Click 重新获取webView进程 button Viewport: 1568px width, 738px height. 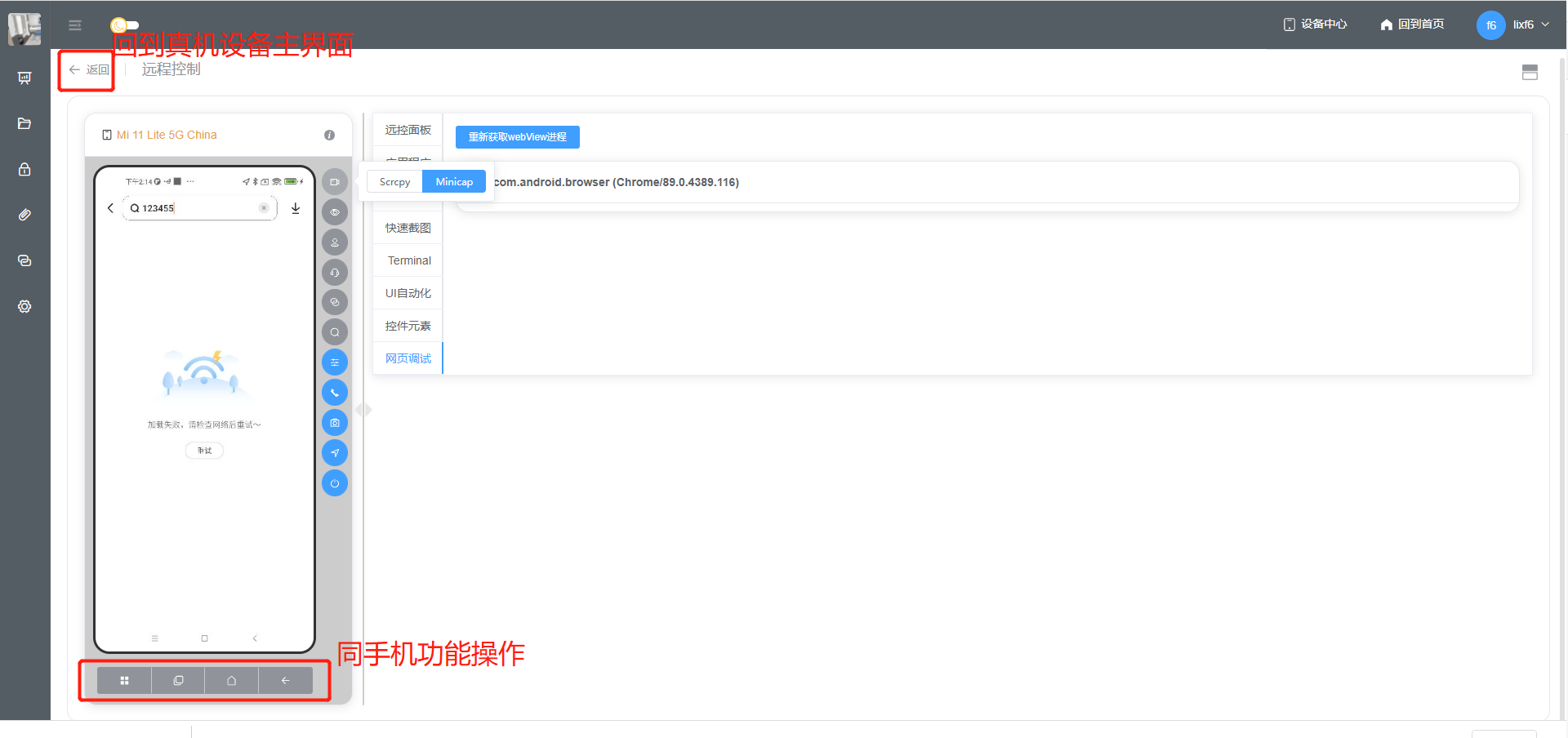click(518, 137)
